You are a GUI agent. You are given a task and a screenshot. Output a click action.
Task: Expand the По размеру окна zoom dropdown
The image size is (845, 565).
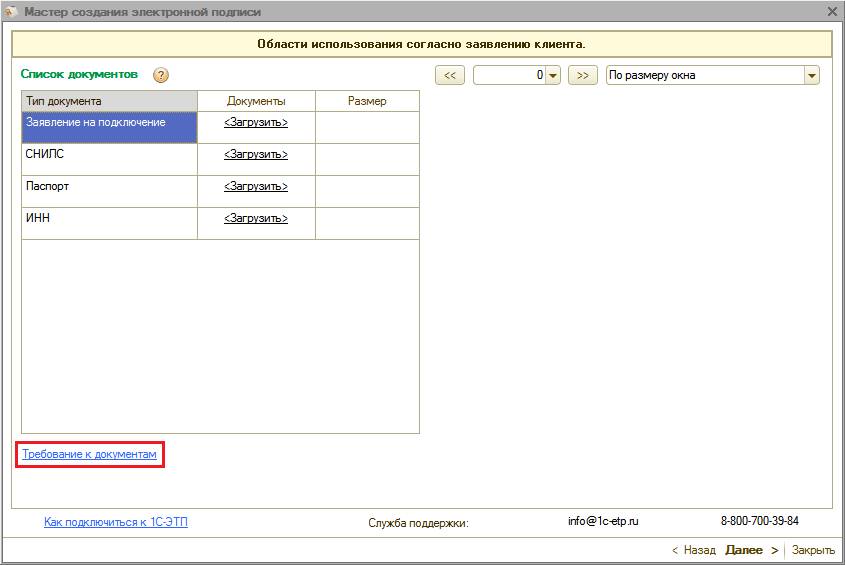pyautogui.click(x=812, y=75)
